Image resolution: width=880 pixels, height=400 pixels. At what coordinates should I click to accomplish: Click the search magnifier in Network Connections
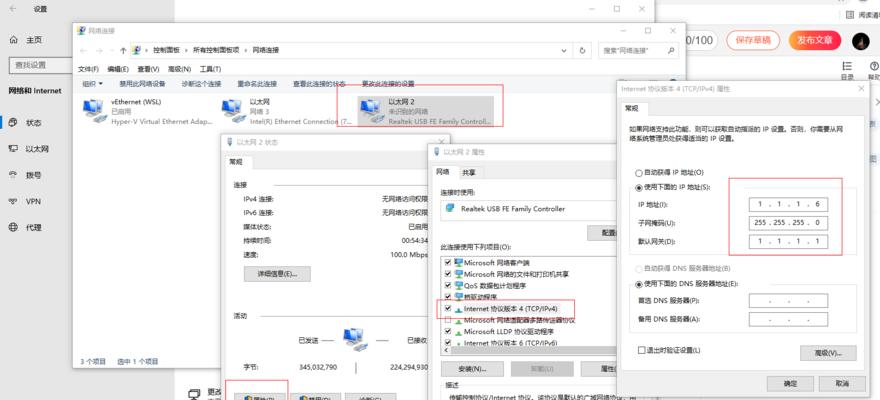coord(671,50)
